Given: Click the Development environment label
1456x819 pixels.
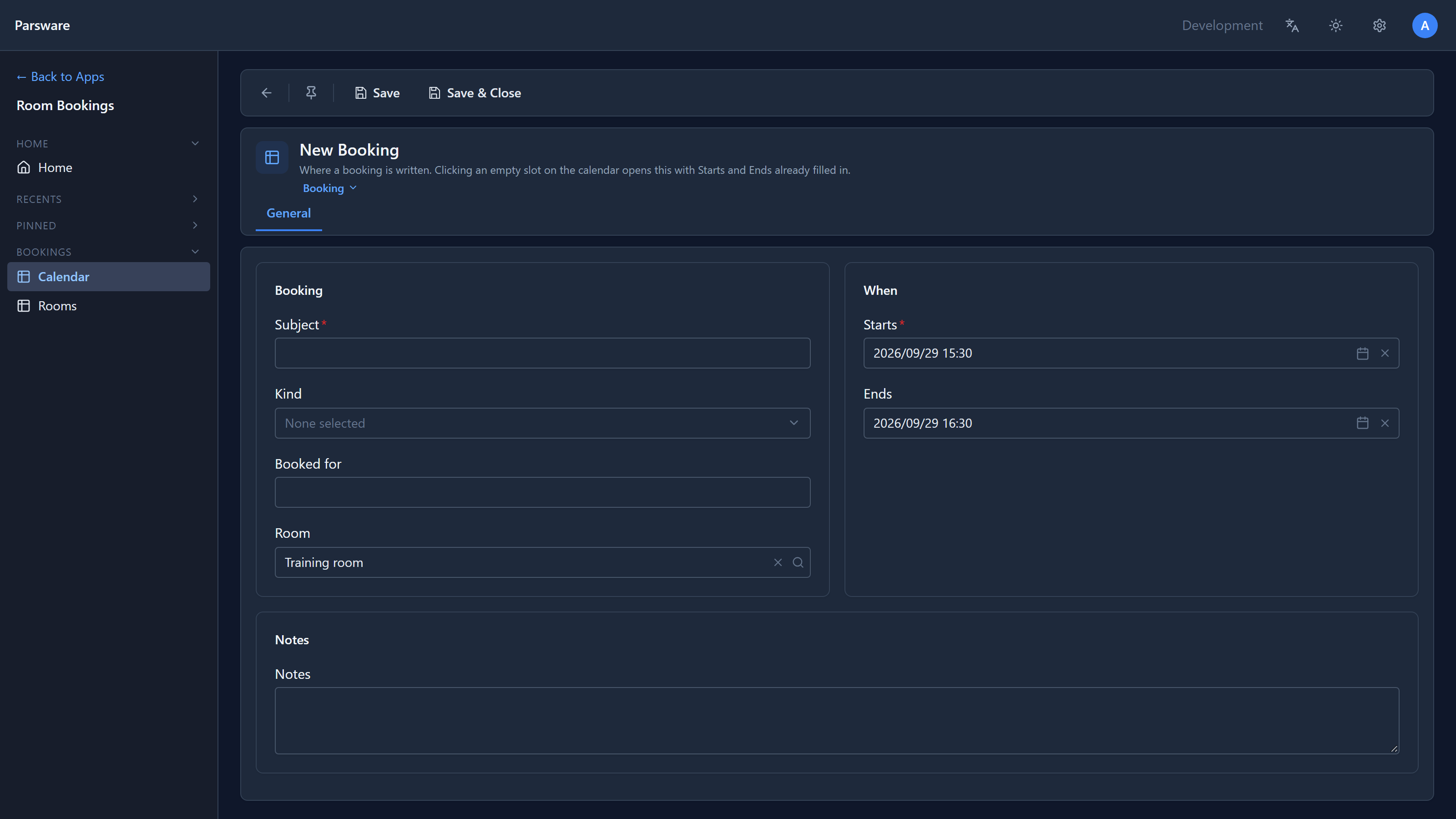Looking at the screenshot, I should point(1222,25).
